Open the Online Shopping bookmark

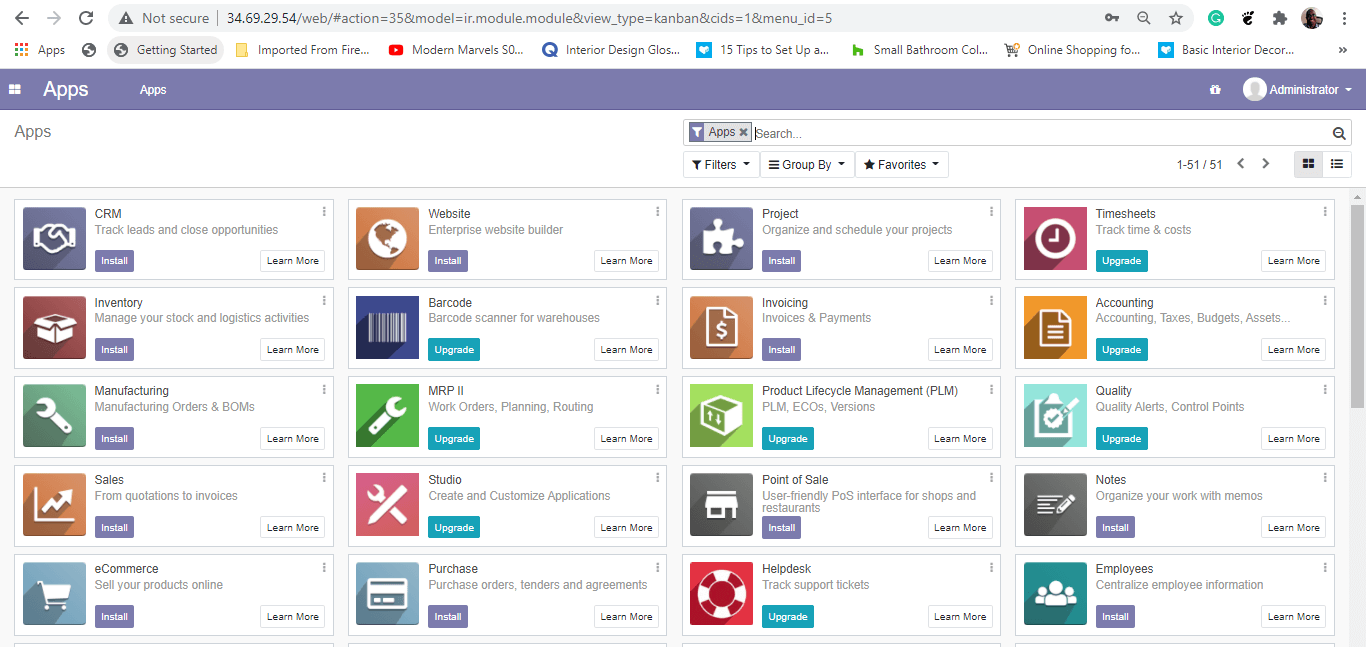click(1072, 50)
